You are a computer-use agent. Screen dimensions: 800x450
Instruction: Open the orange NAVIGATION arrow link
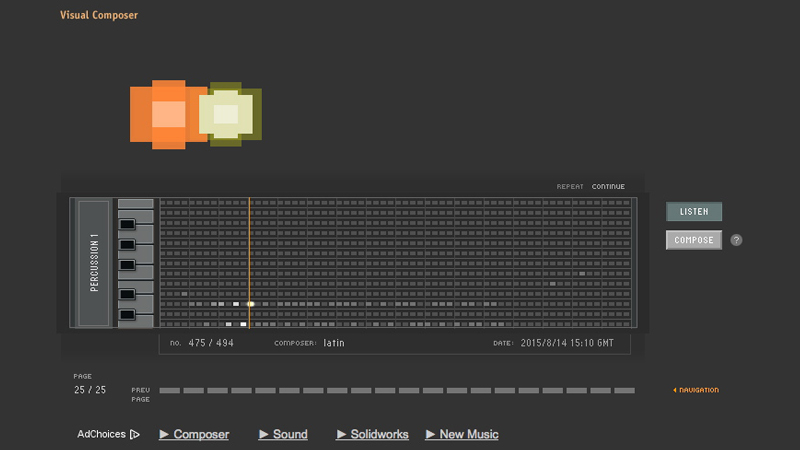tap(696, 390)
